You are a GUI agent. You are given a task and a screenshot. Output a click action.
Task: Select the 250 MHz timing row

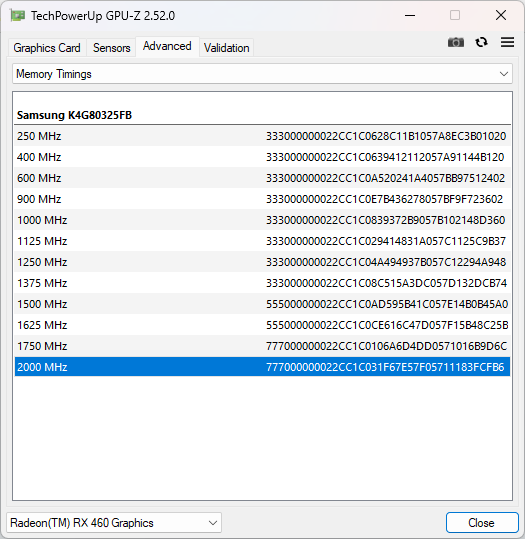[x=262, y=136]
